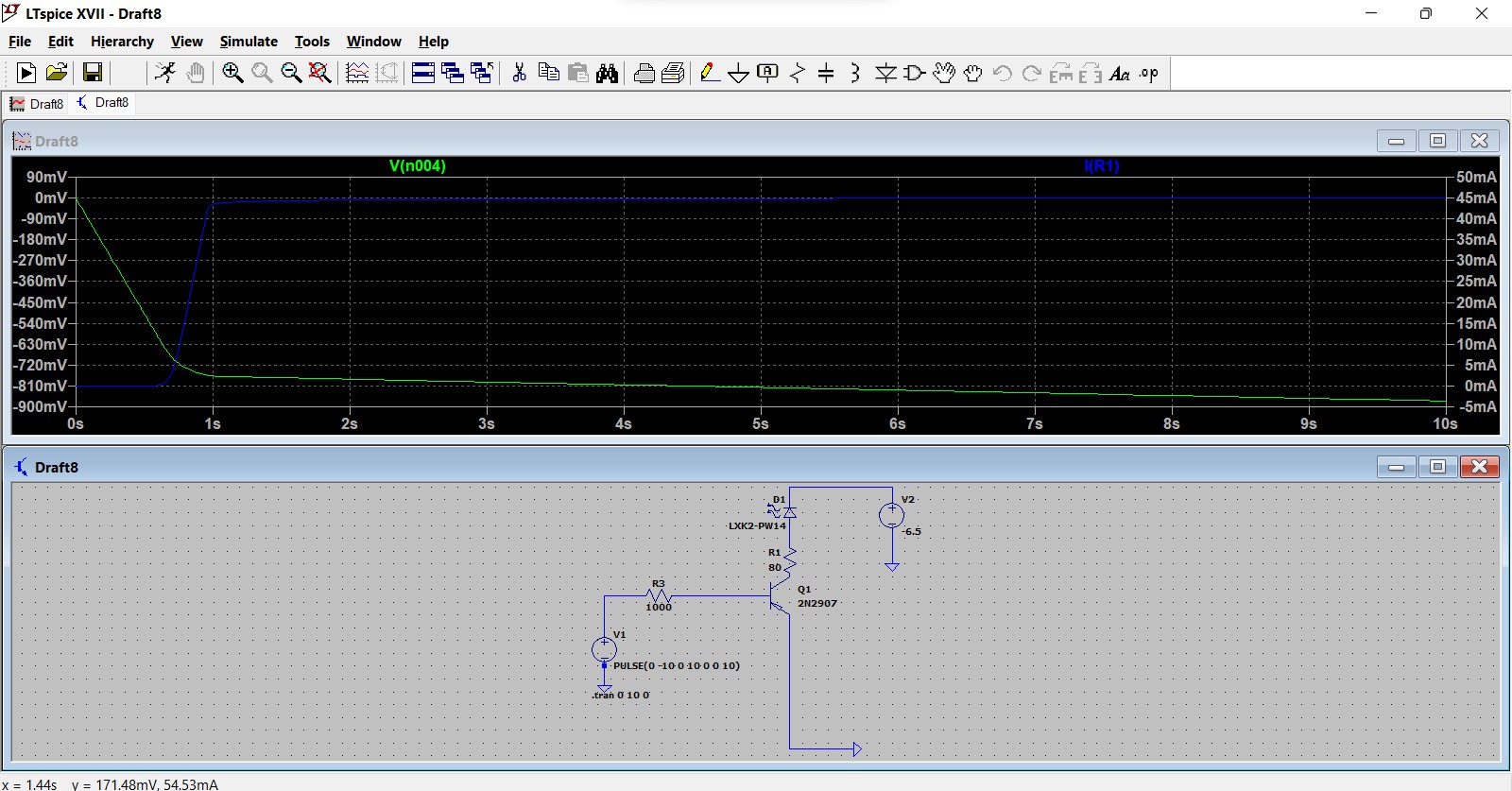
Task: Click the overlapping-windows cascade icon
Action: pyautogui.click(x=453, y=73)
